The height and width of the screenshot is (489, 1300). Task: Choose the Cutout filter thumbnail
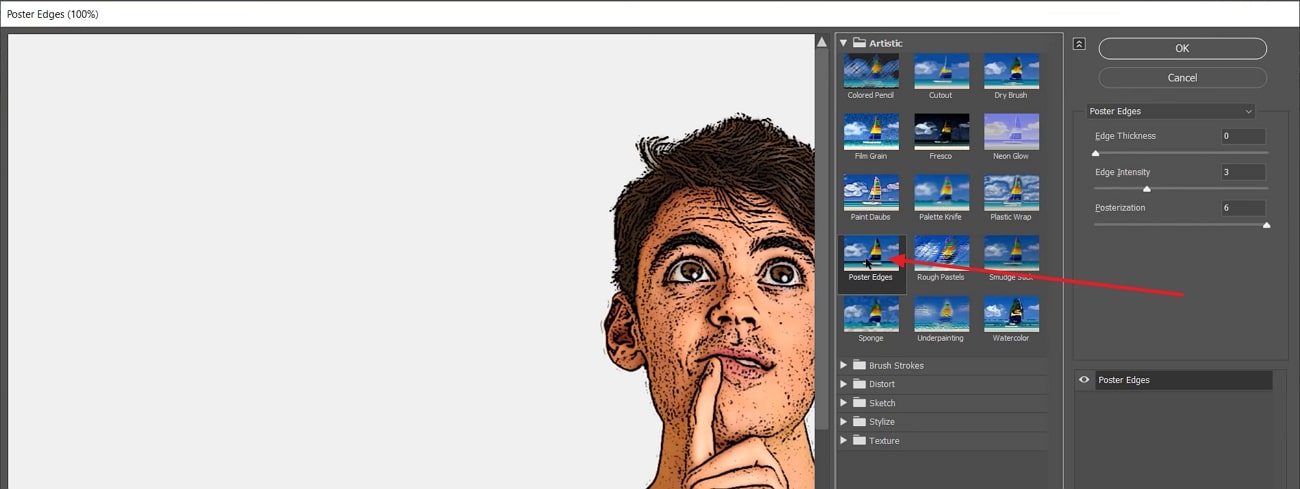click(x=941, y=72)
